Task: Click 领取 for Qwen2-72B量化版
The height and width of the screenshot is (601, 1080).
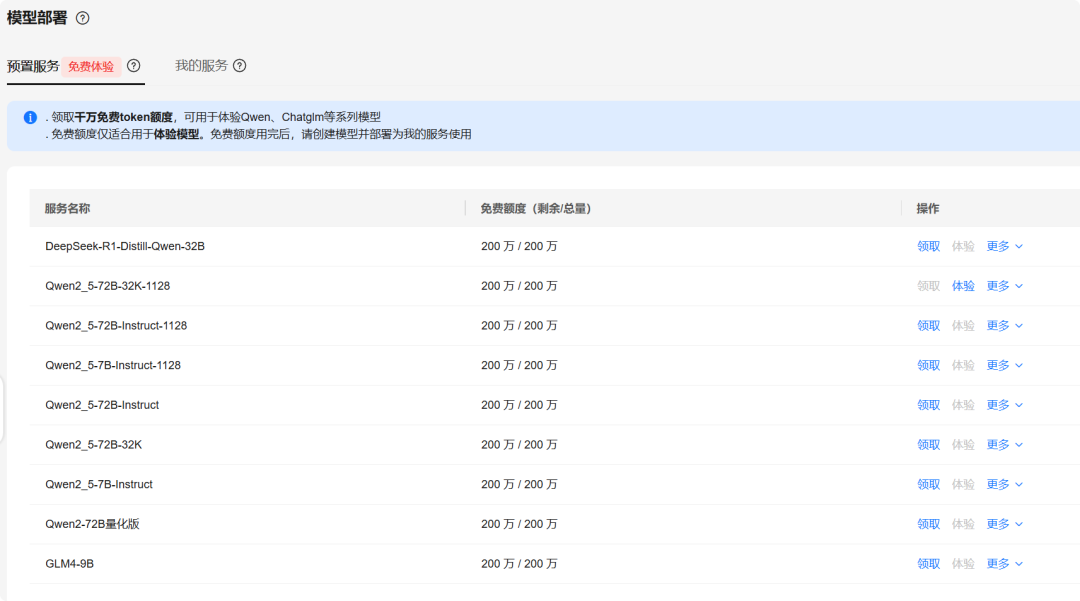Action: [928, 524]
